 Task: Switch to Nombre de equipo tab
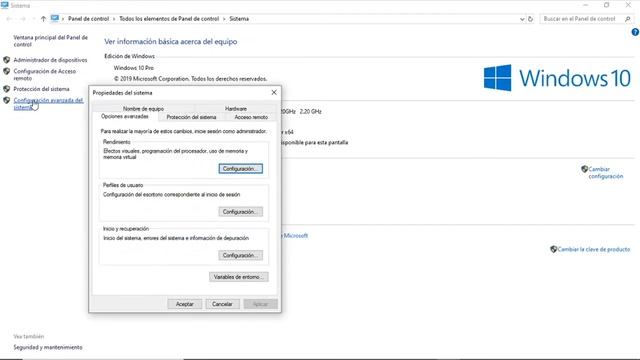[x=143, y=109]
